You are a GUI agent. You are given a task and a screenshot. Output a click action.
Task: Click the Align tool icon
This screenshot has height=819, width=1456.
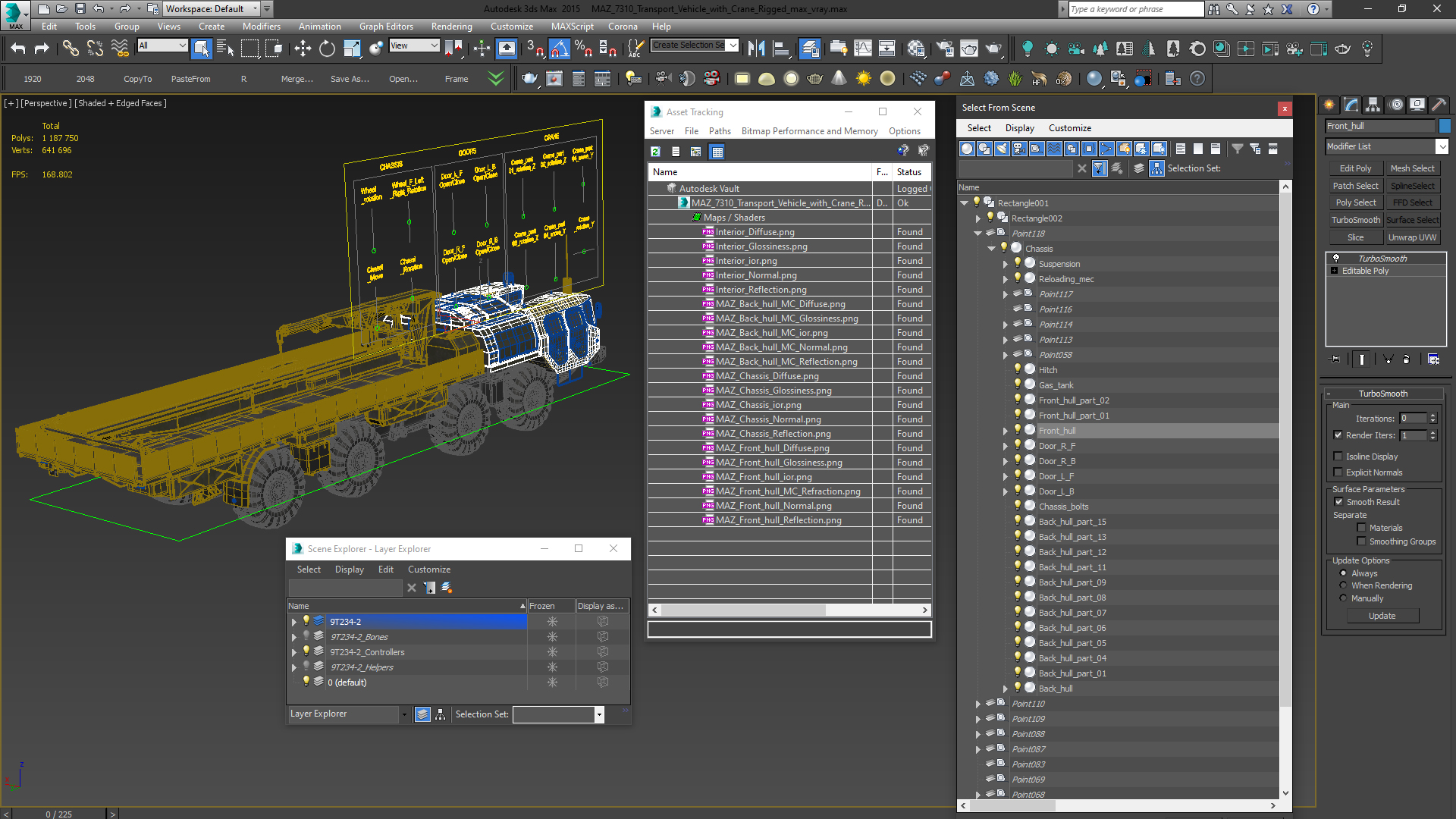click(x=781, y=49)
